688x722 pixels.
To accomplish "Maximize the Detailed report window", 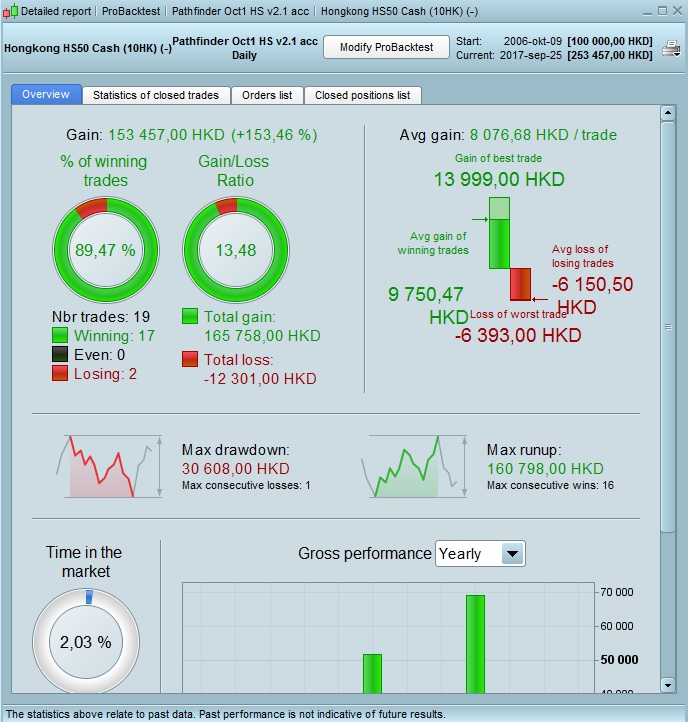I will click(x=662, y=11).
